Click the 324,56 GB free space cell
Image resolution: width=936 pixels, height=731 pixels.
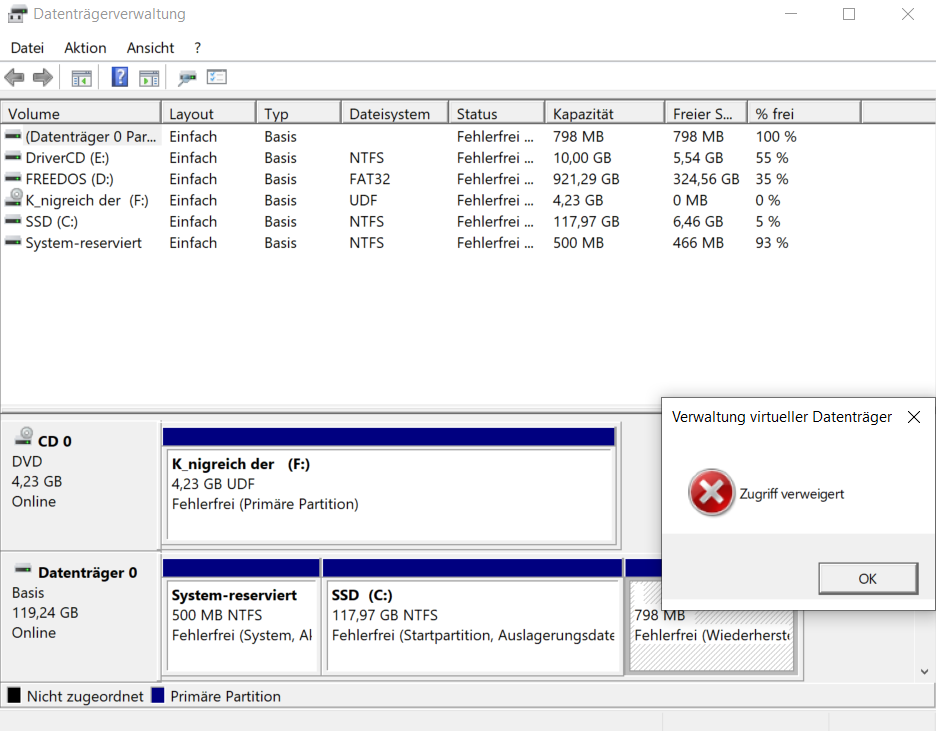pos(706,179)
